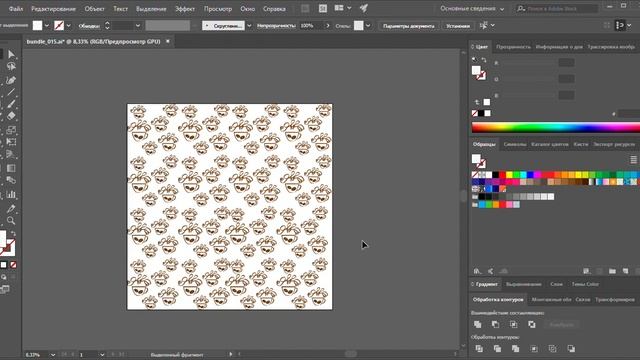The height and width of the screenshot is (360, 640).
Task: Select the Gradient tool in toolbar
Action: coord(11,168)
